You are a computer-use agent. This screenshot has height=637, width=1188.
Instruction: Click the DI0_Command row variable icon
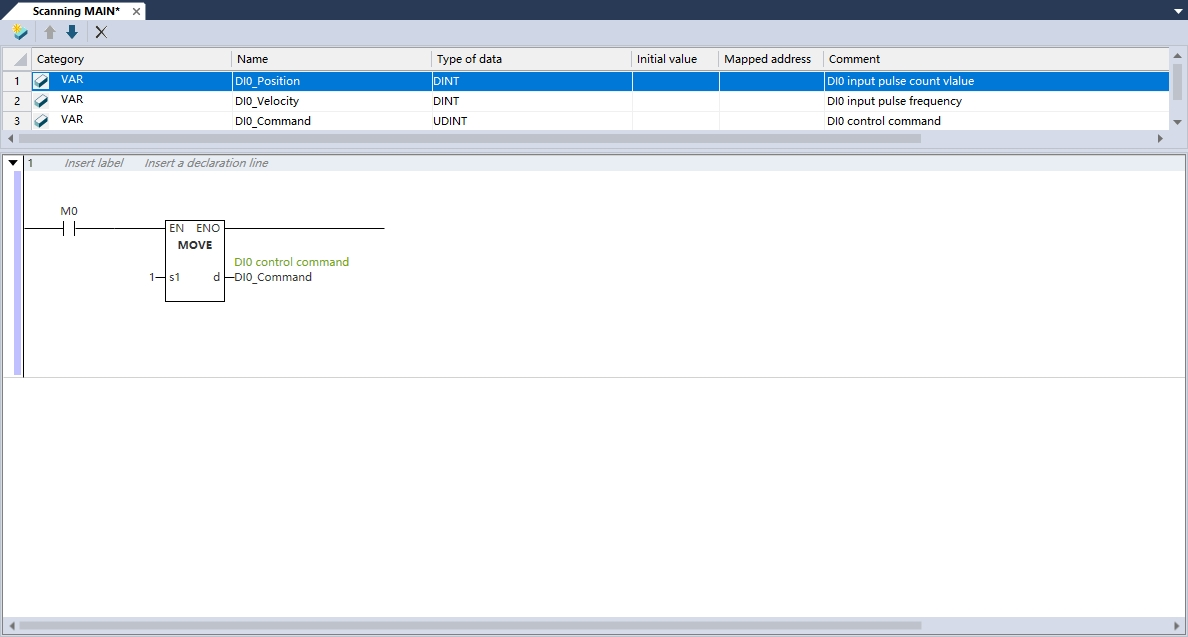(x=42, y=120)
